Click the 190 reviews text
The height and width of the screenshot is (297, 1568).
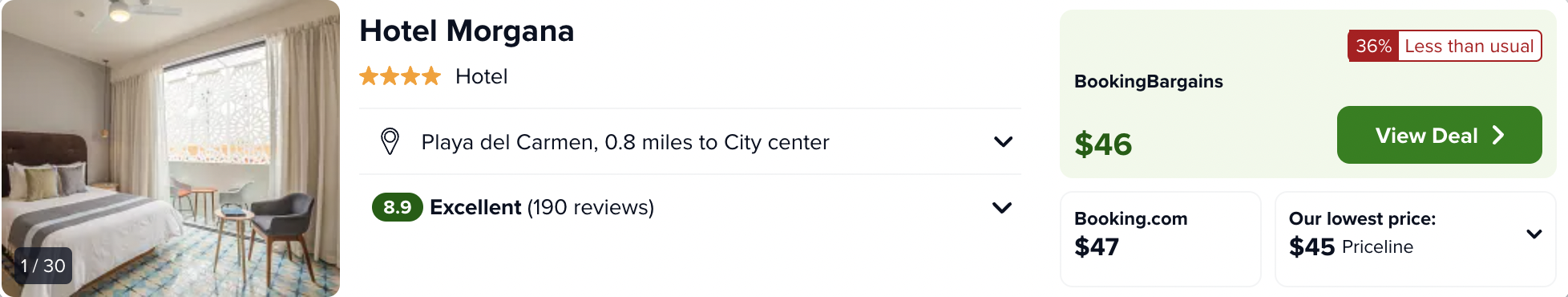[x=591, y=207]
